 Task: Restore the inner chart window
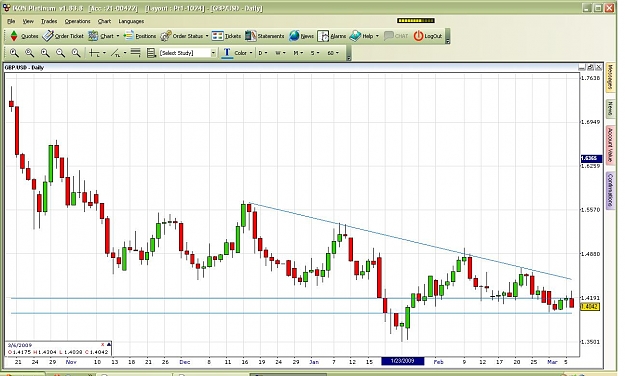click(x=591, y=67)
